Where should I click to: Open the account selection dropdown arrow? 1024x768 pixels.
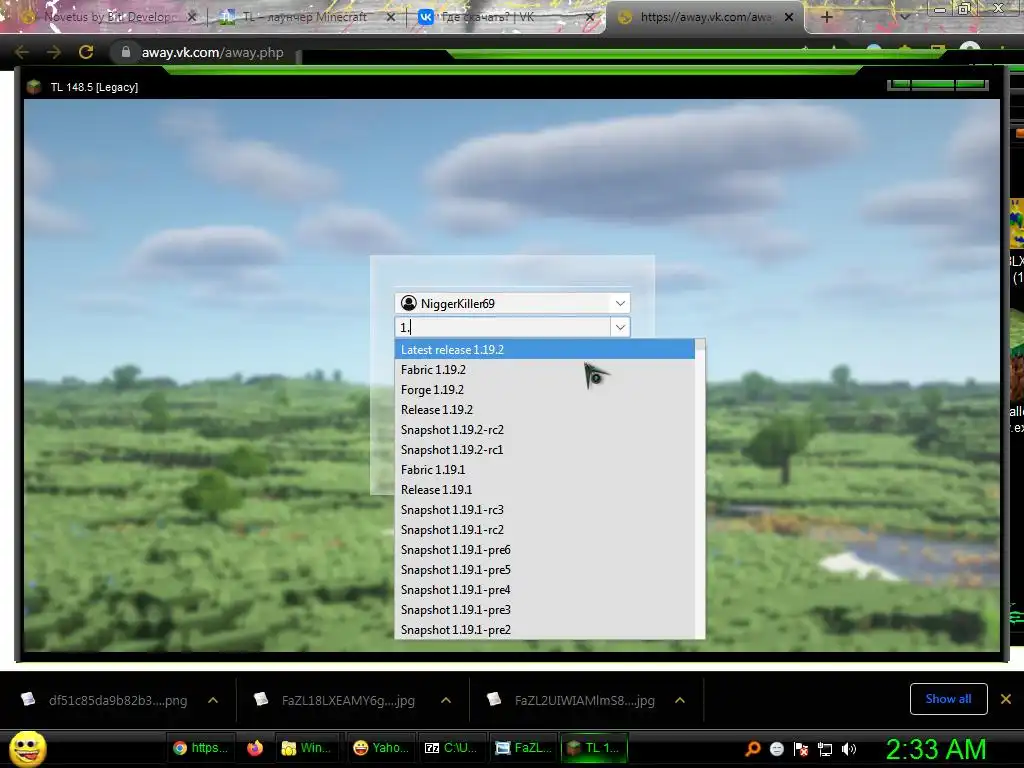pos(620,303)
